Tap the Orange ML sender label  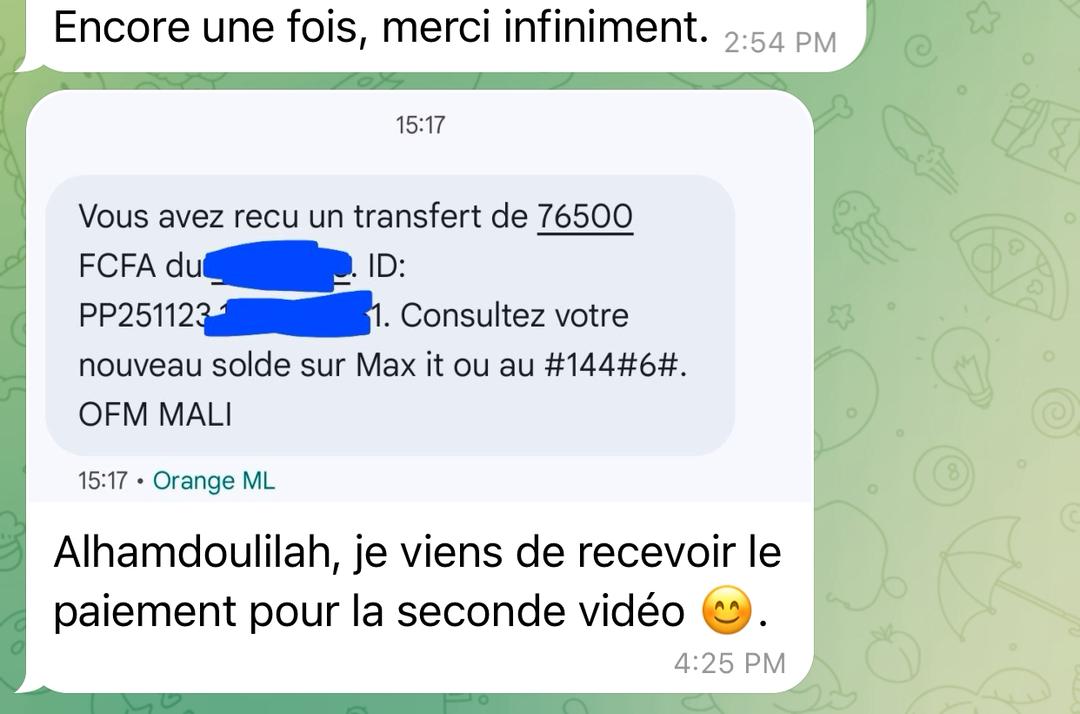coord(214,481)
